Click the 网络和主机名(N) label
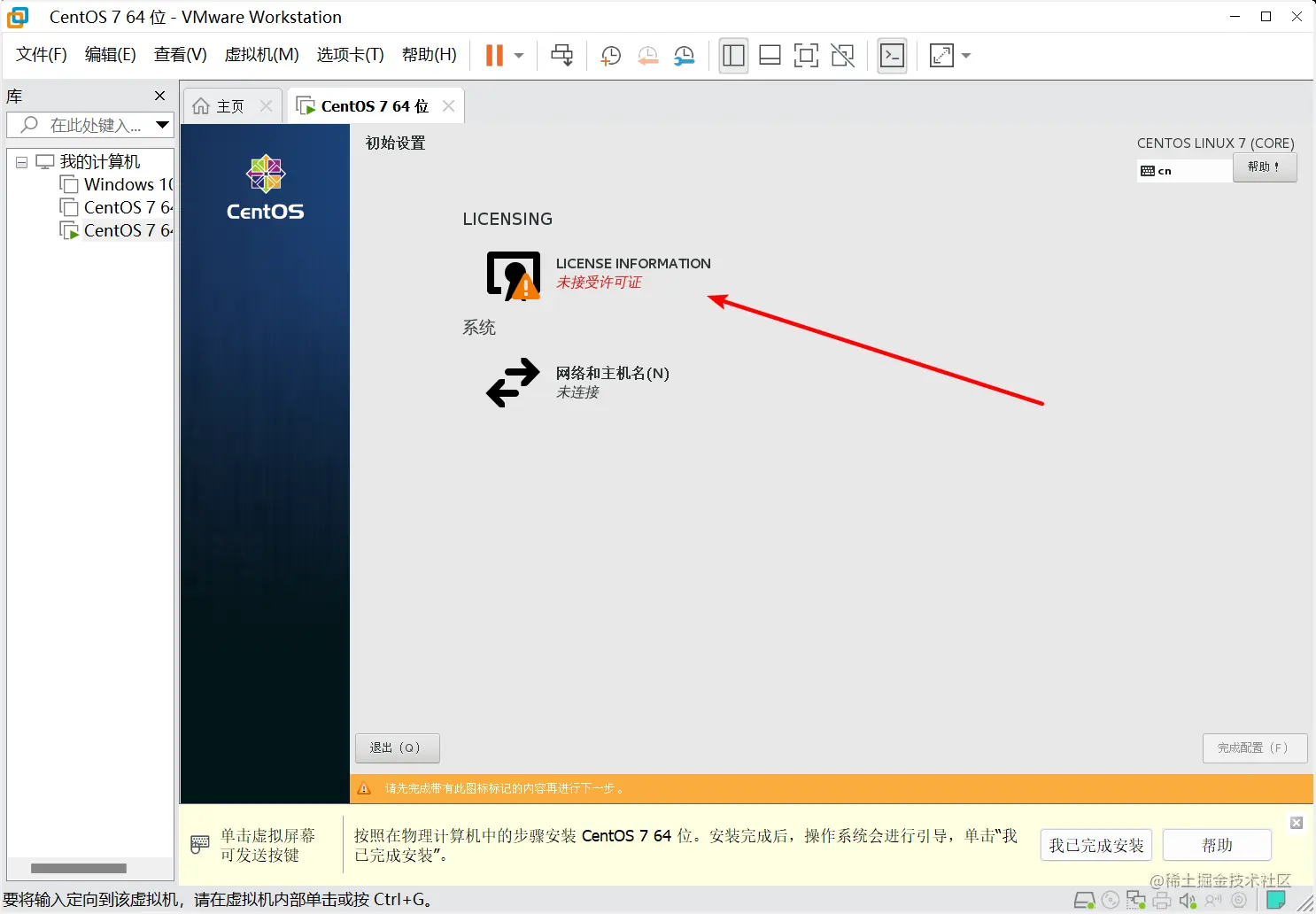The width and height of the screenshot is (1316, 914). [613, 373]
